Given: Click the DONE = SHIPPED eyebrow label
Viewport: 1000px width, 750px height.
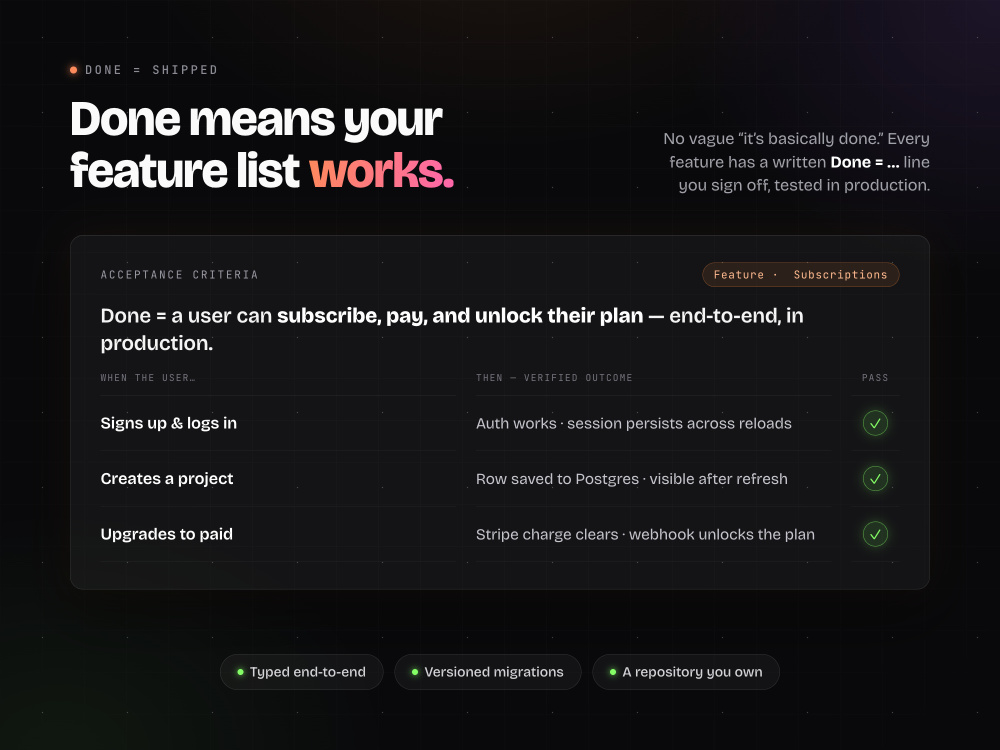Looking at the screenshot, I should tap(151, 70).
